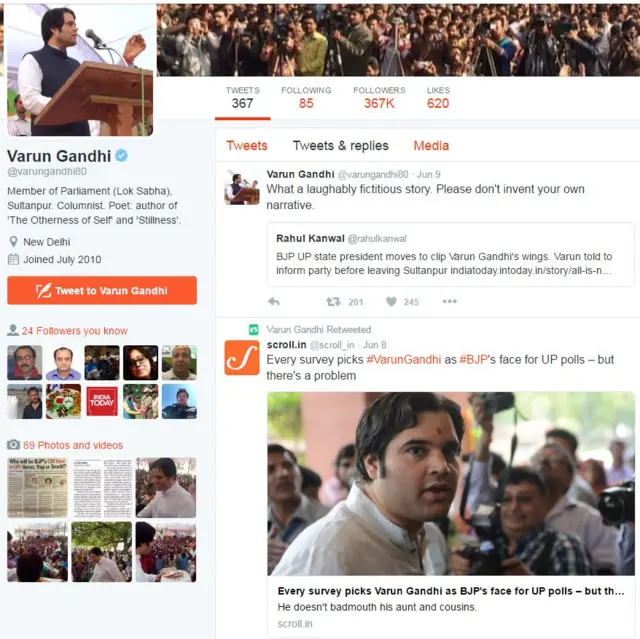Click the scroll.in orange avatar icon
The image size is (640, 639).
(x=242, y=357)
